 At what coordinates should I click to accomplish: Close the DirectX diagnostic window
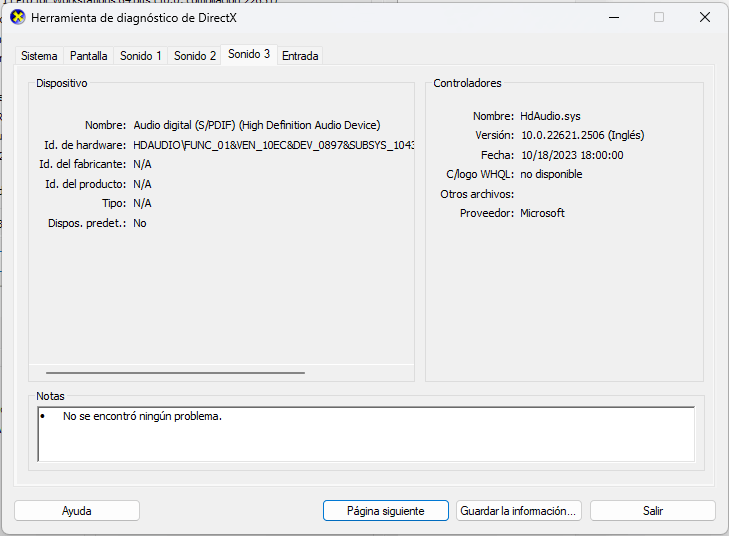pyautogui.click(x=705, y=18)
